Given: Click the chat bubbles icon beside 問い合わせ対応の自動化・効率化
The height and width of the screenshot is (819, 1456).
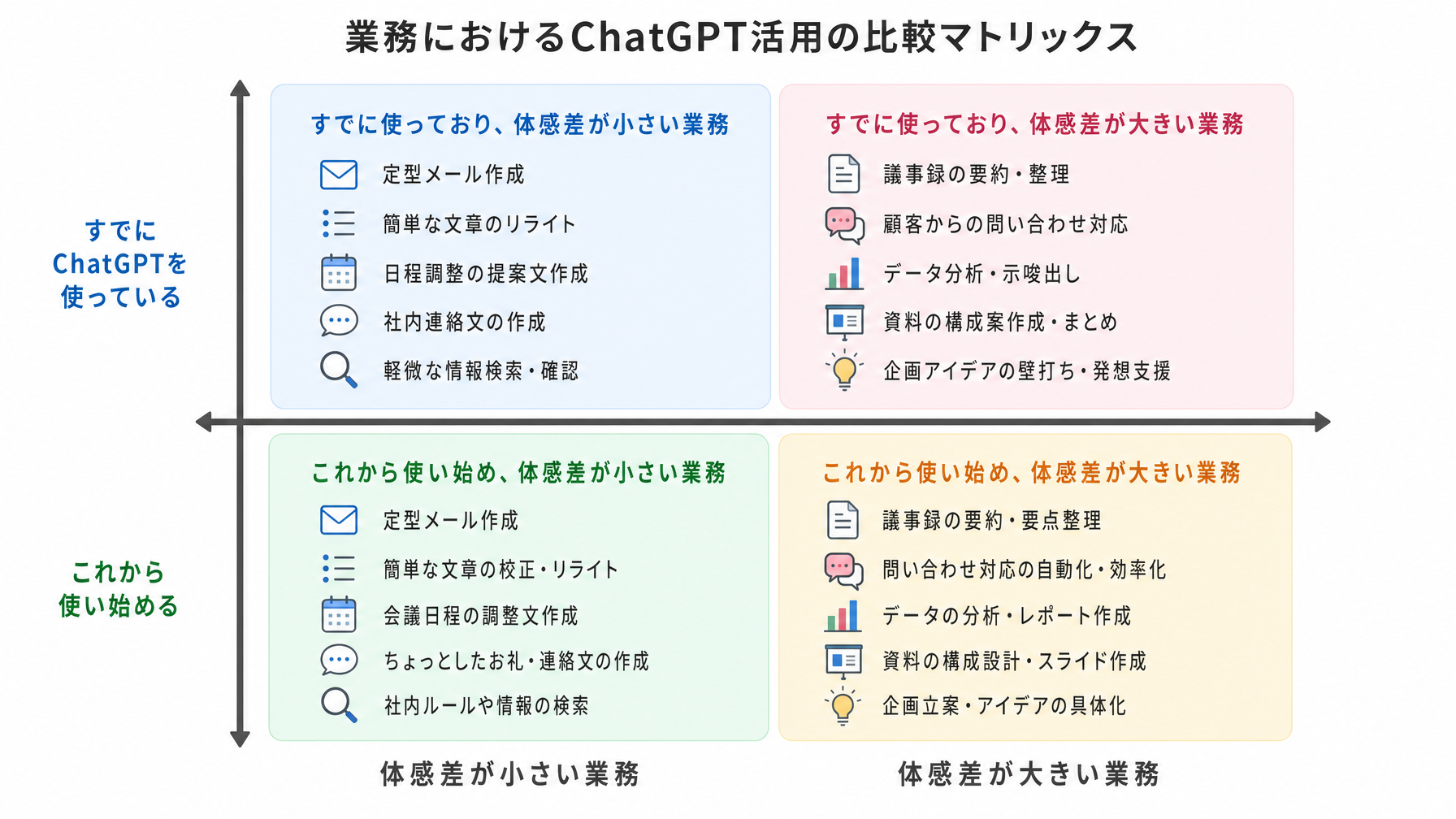Looking at the screenshot, I should [844, 570].
